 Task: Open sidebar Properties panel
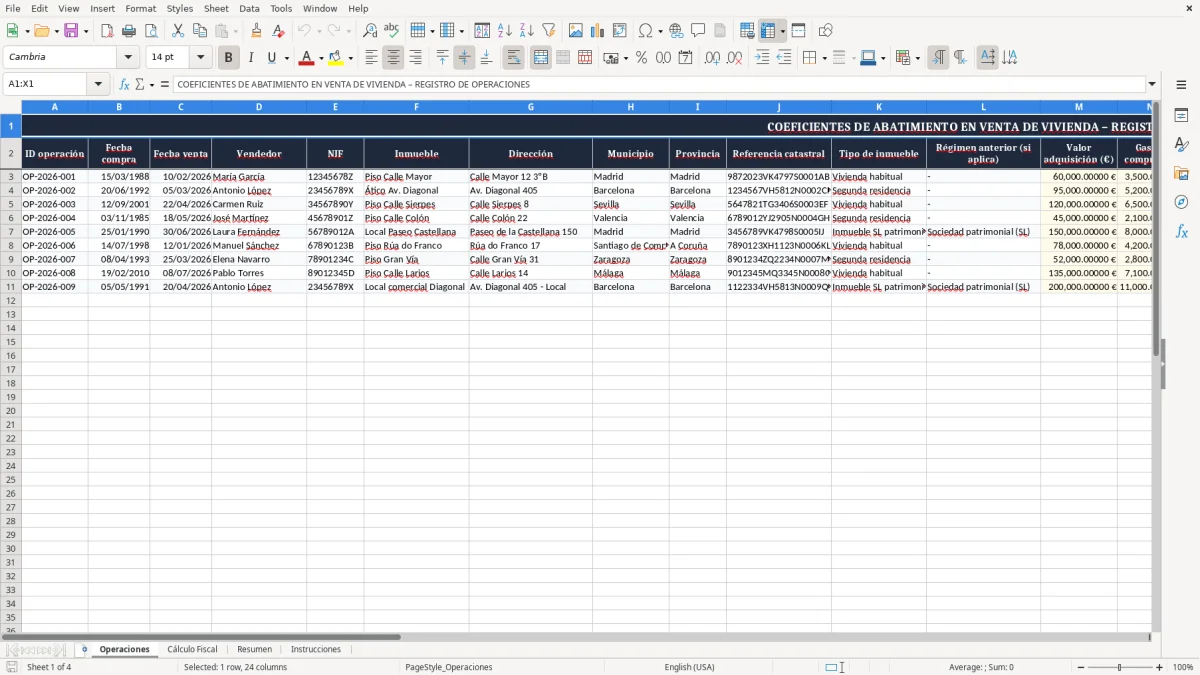click(1181, 116)
